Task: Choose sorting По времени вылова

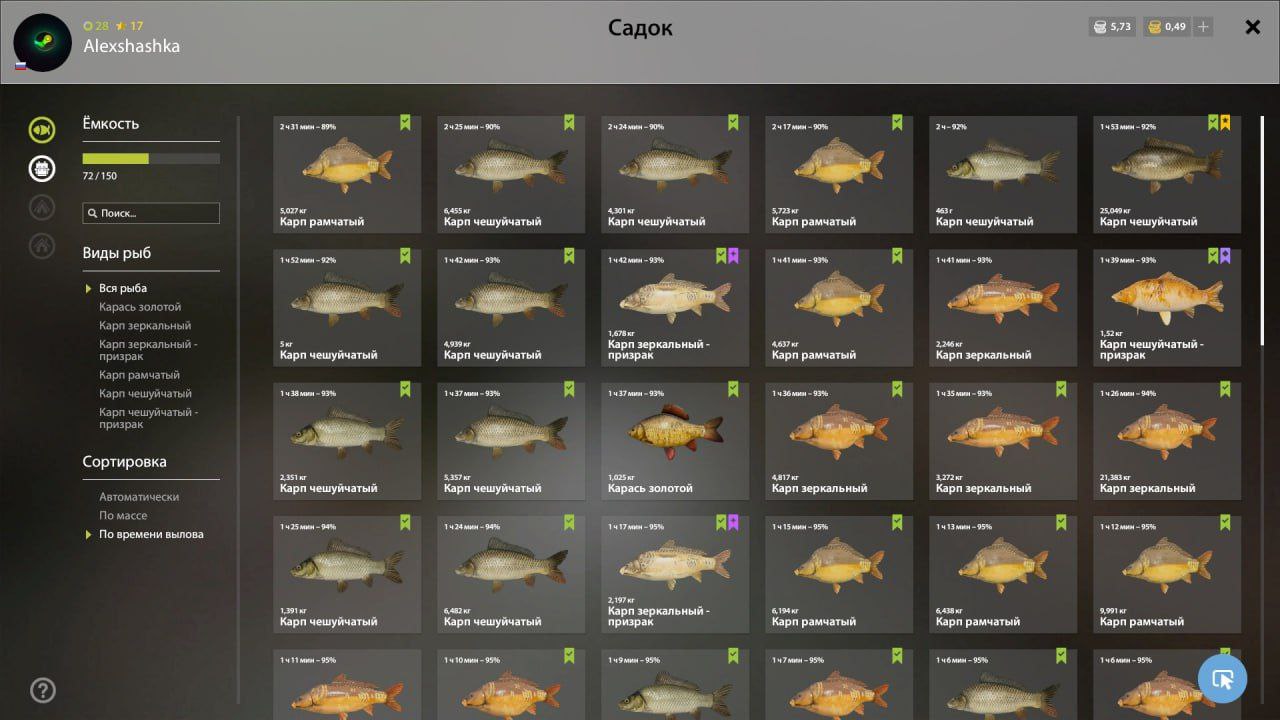Action: (x=151, y=534)
